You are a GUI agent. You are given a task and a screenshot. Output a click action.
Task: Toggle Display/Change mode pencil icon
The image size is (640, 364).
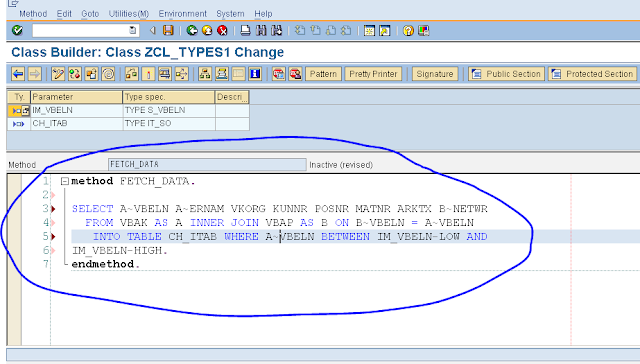58,74
